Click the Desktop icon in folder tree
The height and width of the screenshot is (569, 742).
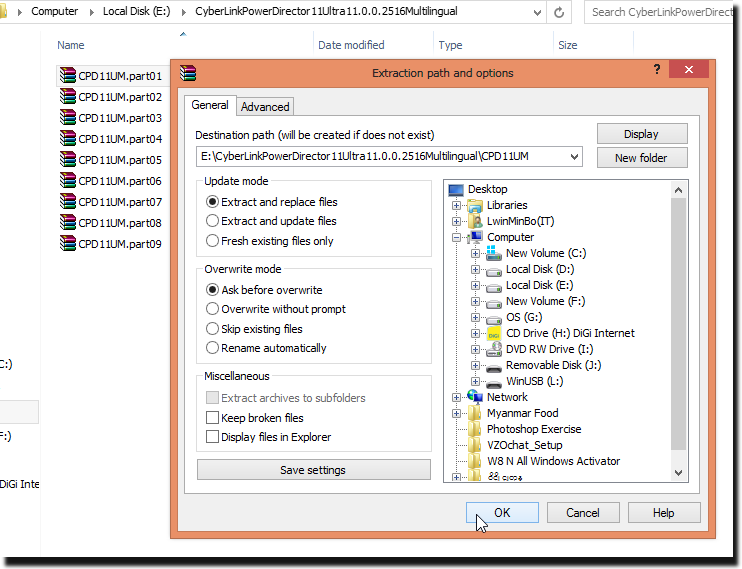[x=456, y=189]
